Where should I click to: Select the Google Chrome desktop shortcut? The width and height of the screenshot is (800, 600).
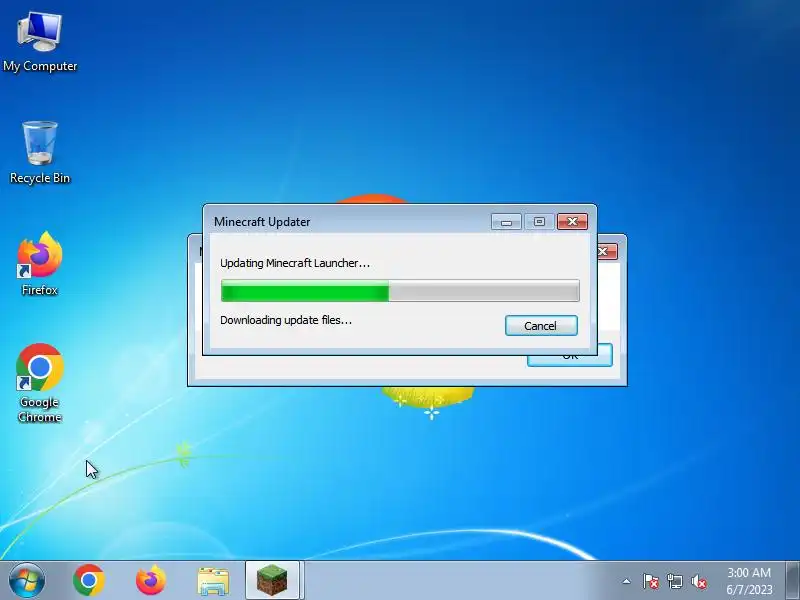click(x=40, y=383)
